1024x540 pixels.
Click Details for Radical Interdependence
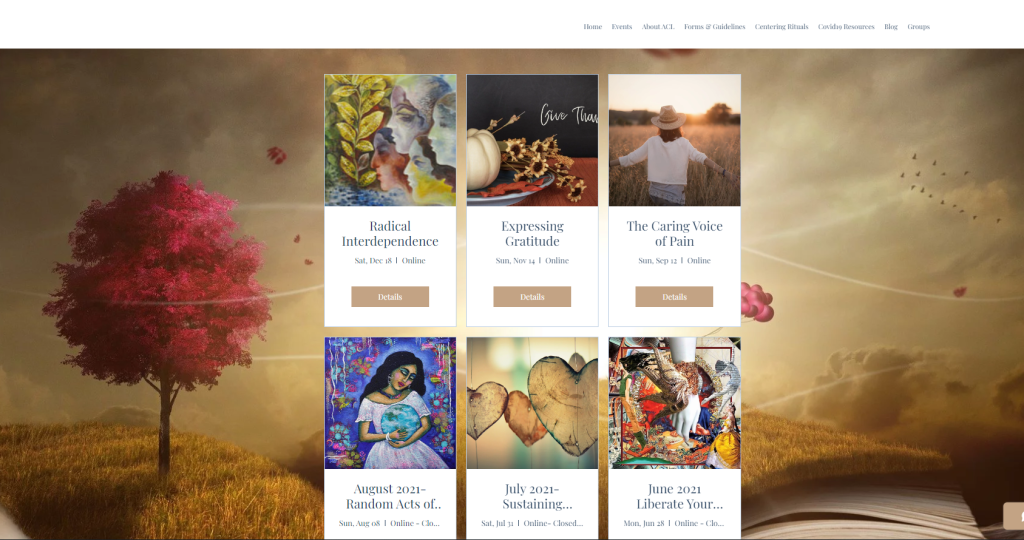pos(390,296)
